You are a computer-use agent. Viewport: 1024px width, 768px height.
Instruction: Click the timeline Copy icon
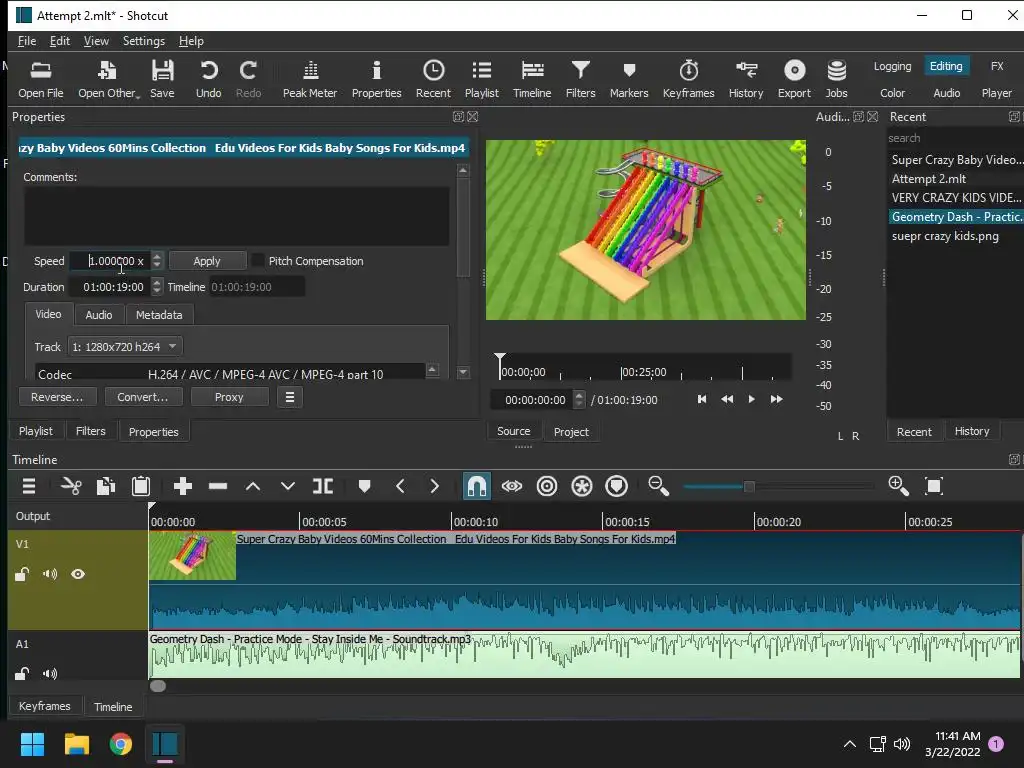(106, 486)
